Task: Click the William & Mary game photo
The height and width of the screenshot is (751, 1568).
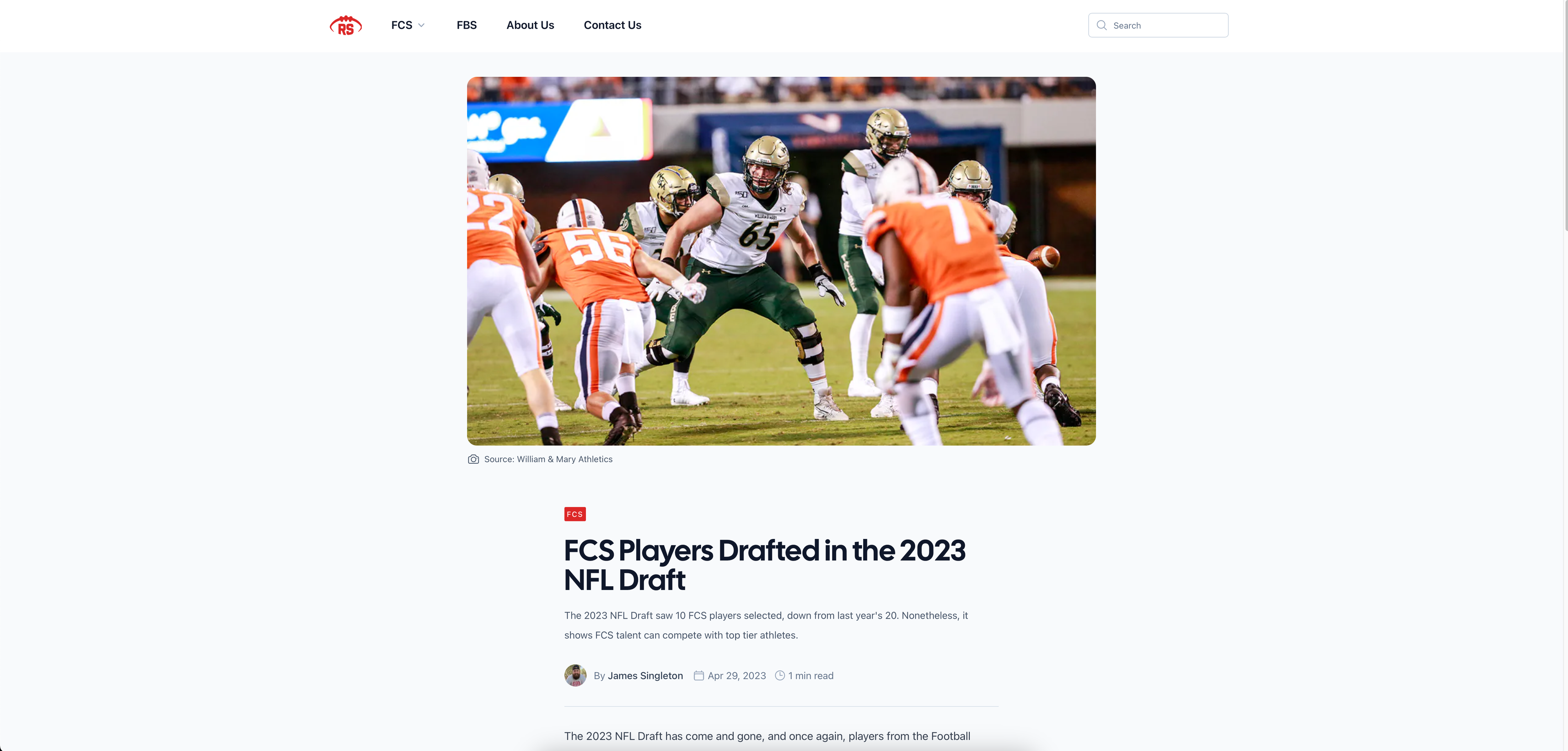Action: 781,261
